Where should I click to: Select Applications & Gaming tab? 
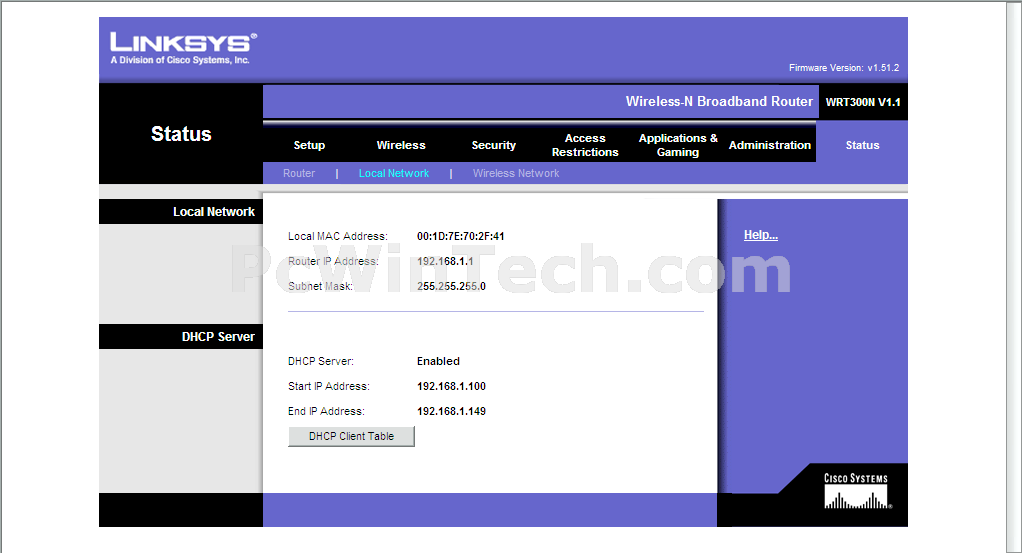coord(678,145)
